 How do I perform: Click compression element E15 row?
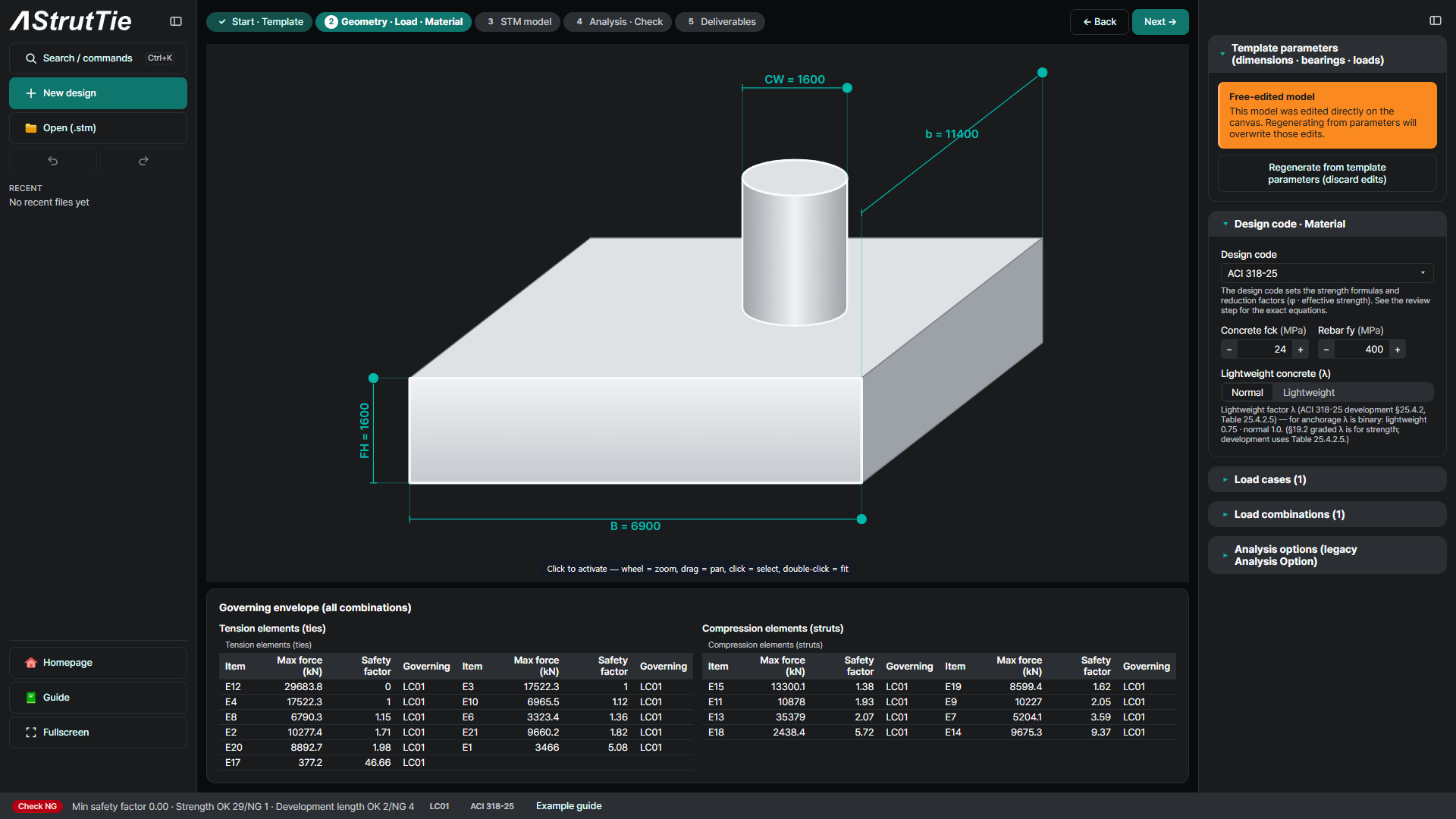(821, 687)
